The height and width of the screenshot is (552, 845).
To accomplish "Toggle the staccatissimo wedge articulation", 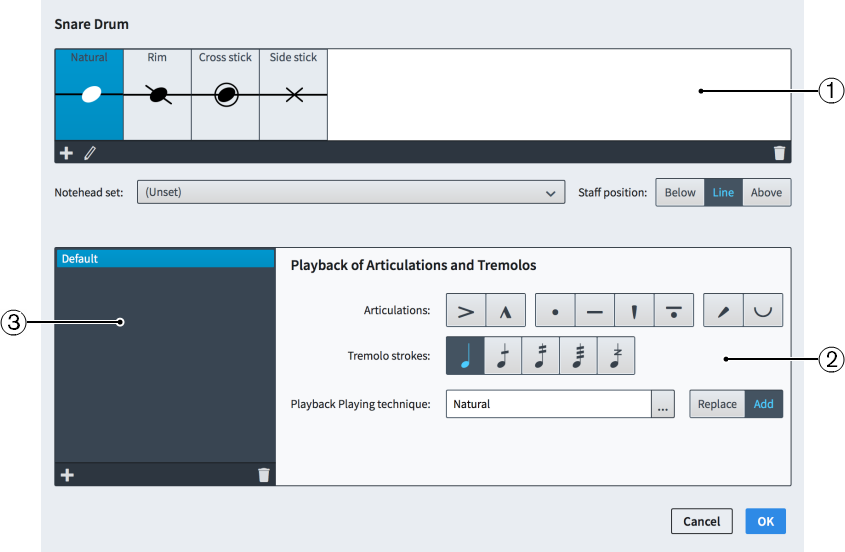I will (634, 310).
